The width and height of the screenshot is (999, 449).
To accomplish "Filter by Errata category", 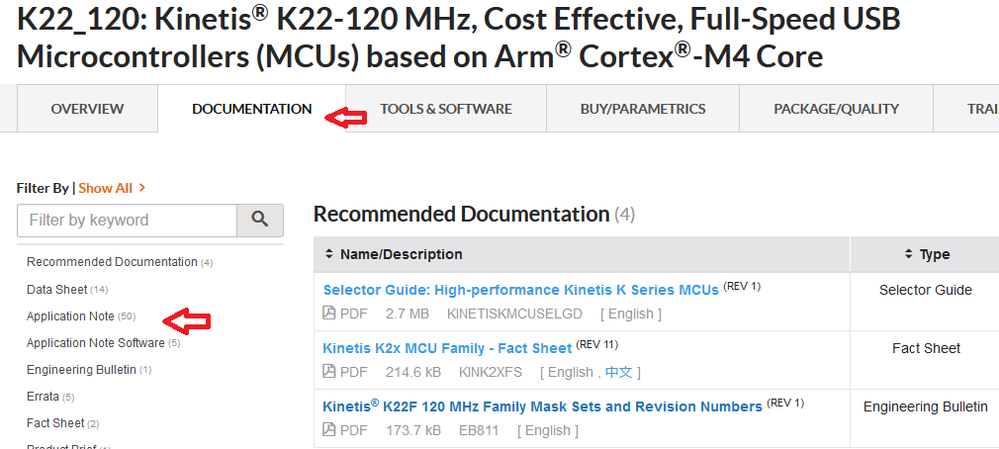I will coord(44,397).
